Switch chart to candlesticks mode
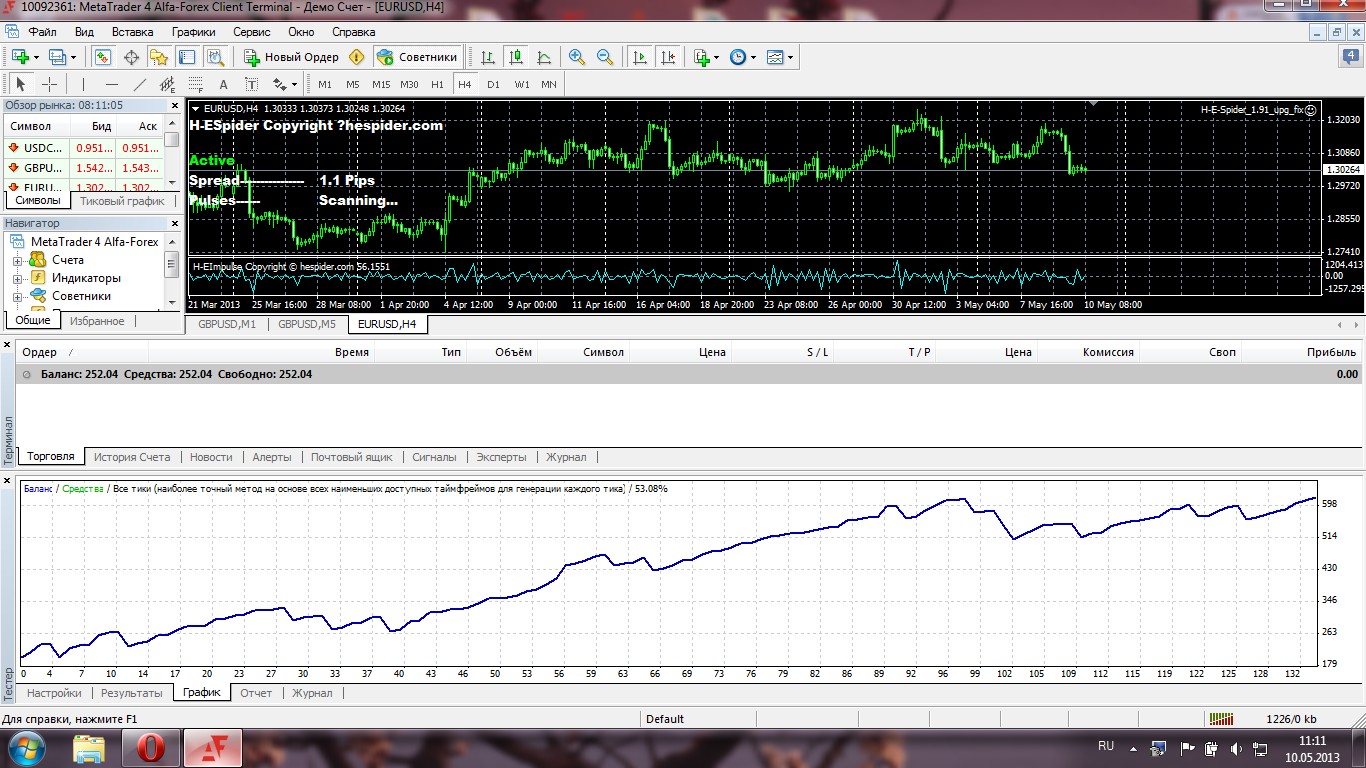The image size is (1366, 768). (516, 57)
